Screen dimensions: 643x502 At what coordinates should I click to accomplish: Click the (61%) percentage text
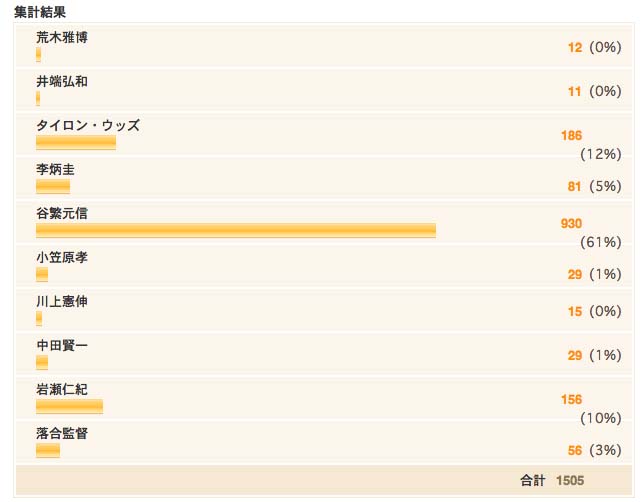click(x=601, y=242)
